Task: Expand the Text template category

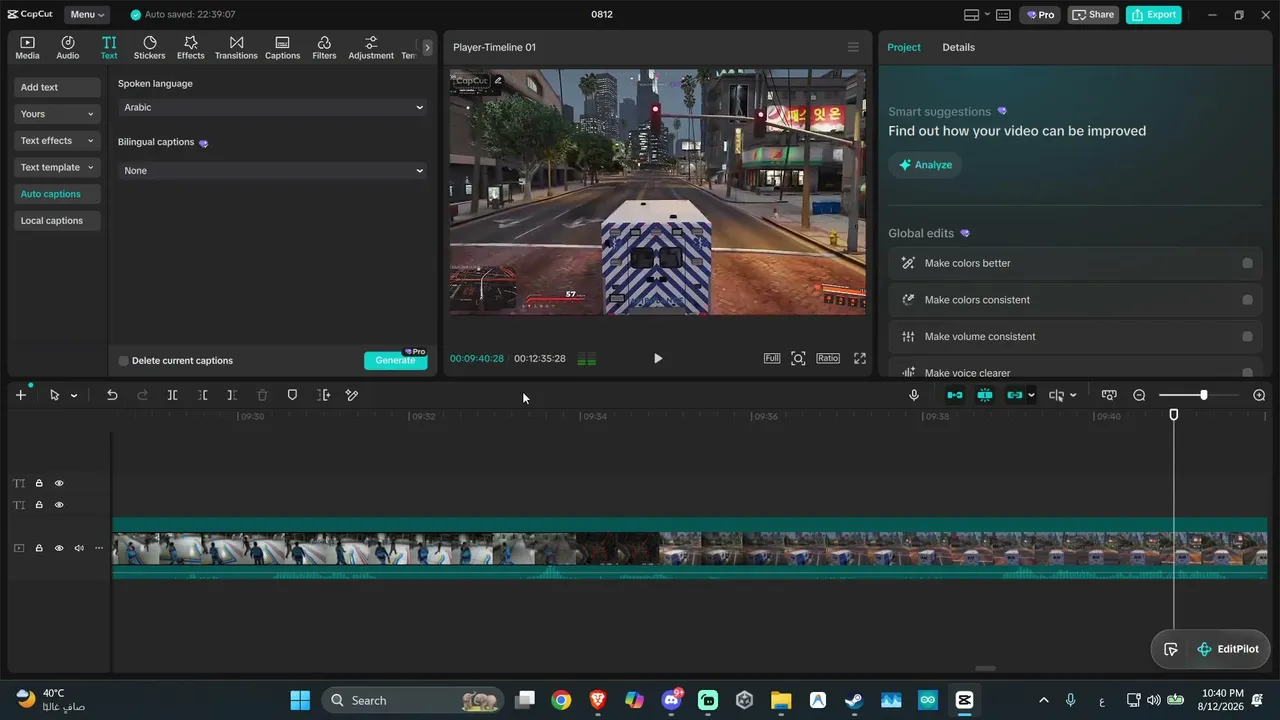Action: pos(57,168)
